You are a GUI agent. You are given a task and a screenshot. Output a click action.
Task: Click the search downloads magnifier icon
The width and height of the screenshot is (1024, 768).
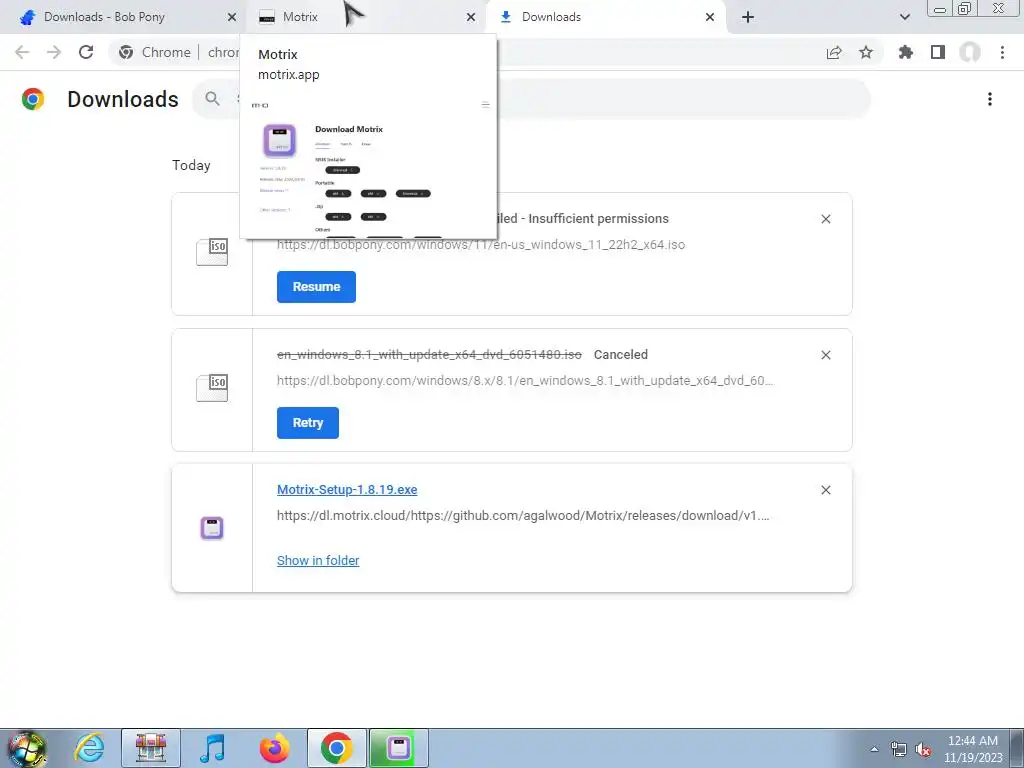[x=212, y=99]
